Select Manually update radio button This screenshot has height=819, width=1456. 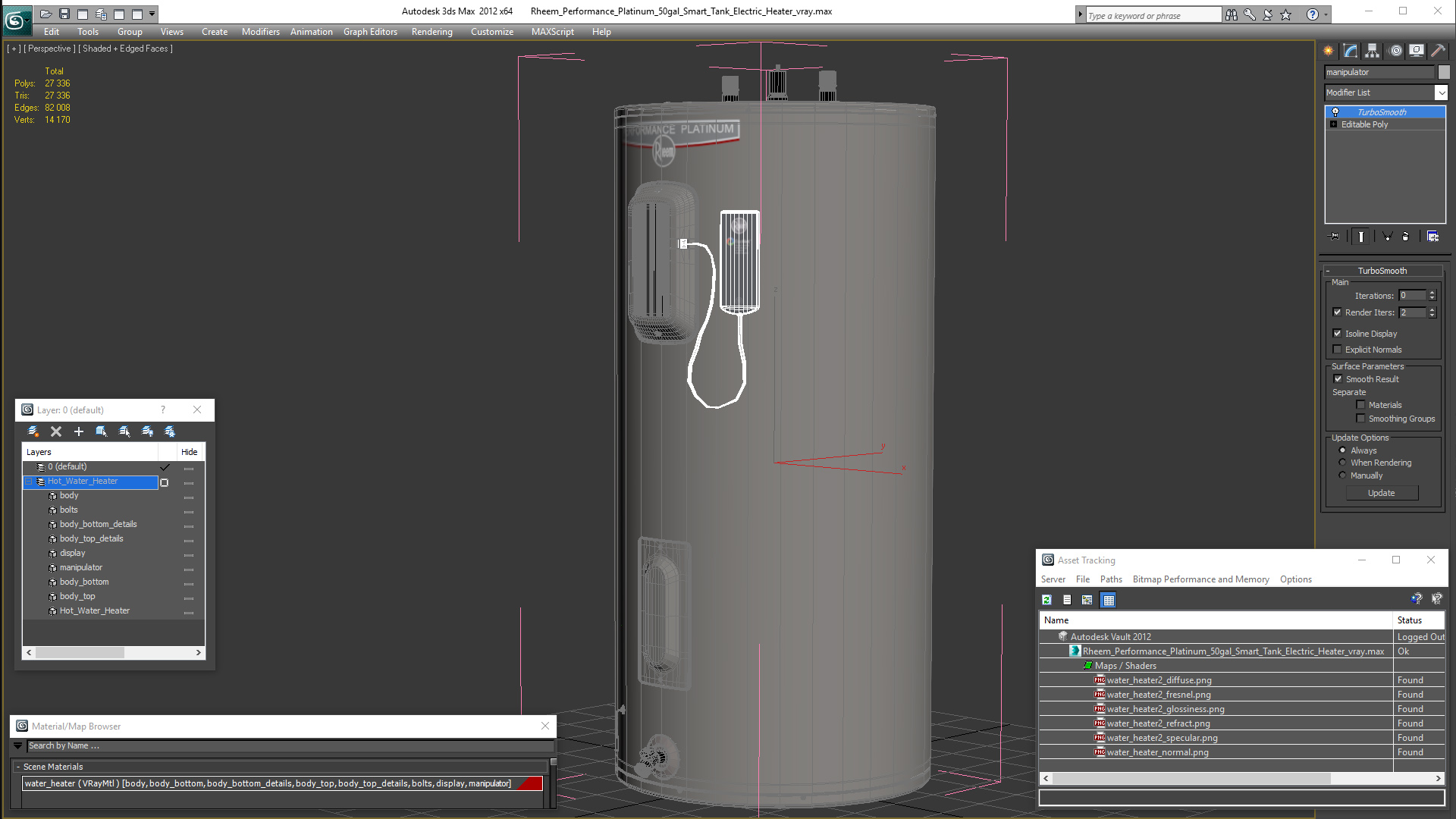click(1343, 475)
